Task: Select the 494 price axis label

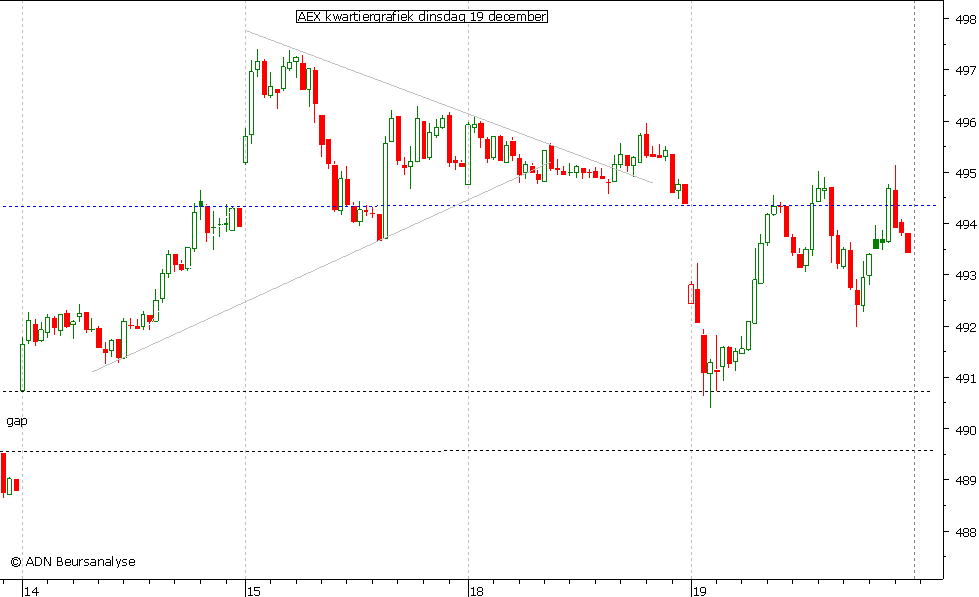Action: [x=965, y=224]
